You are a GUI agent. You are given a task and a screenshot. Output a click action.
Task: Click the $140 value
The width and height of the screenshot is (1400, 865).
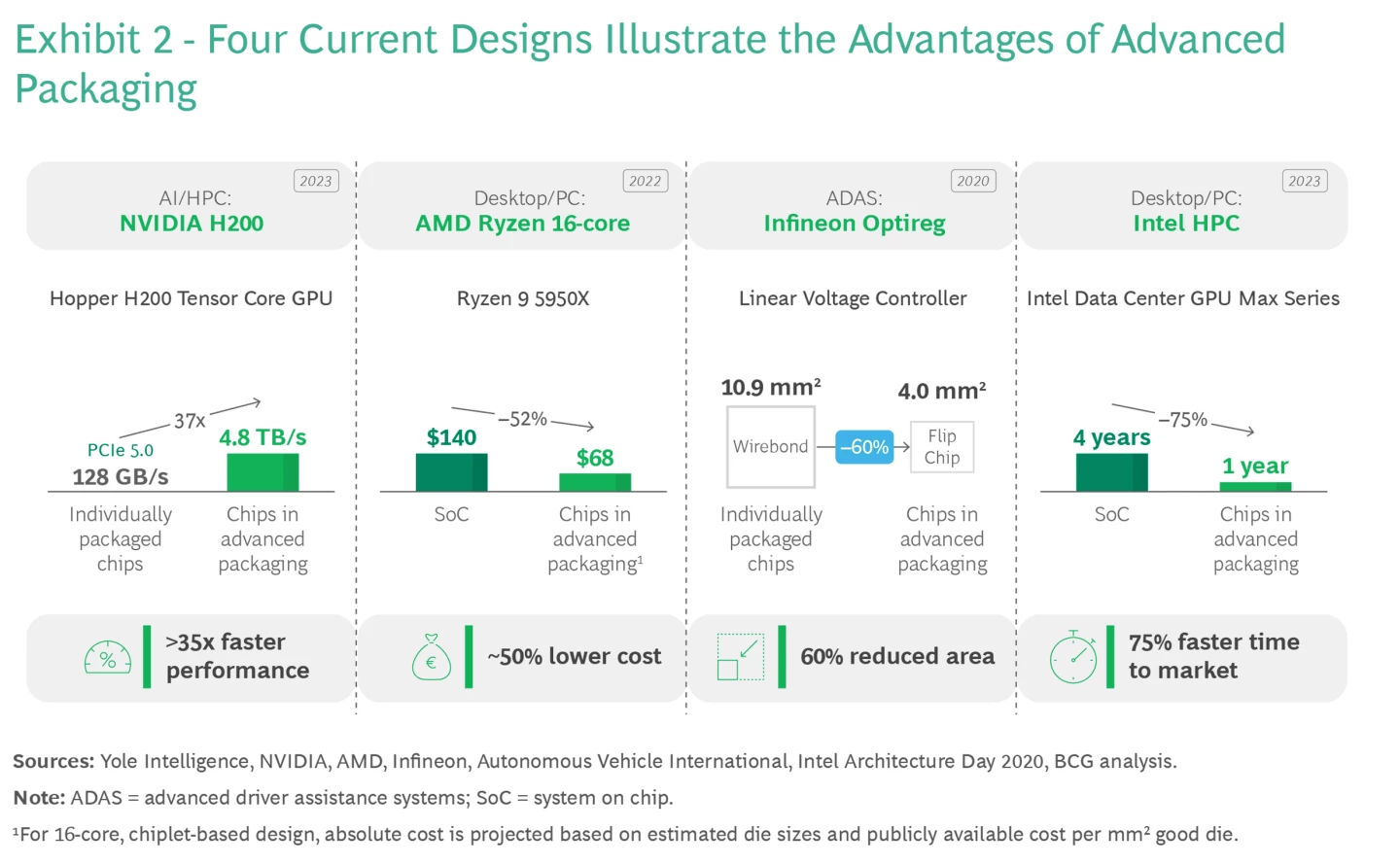pos(452,438)
